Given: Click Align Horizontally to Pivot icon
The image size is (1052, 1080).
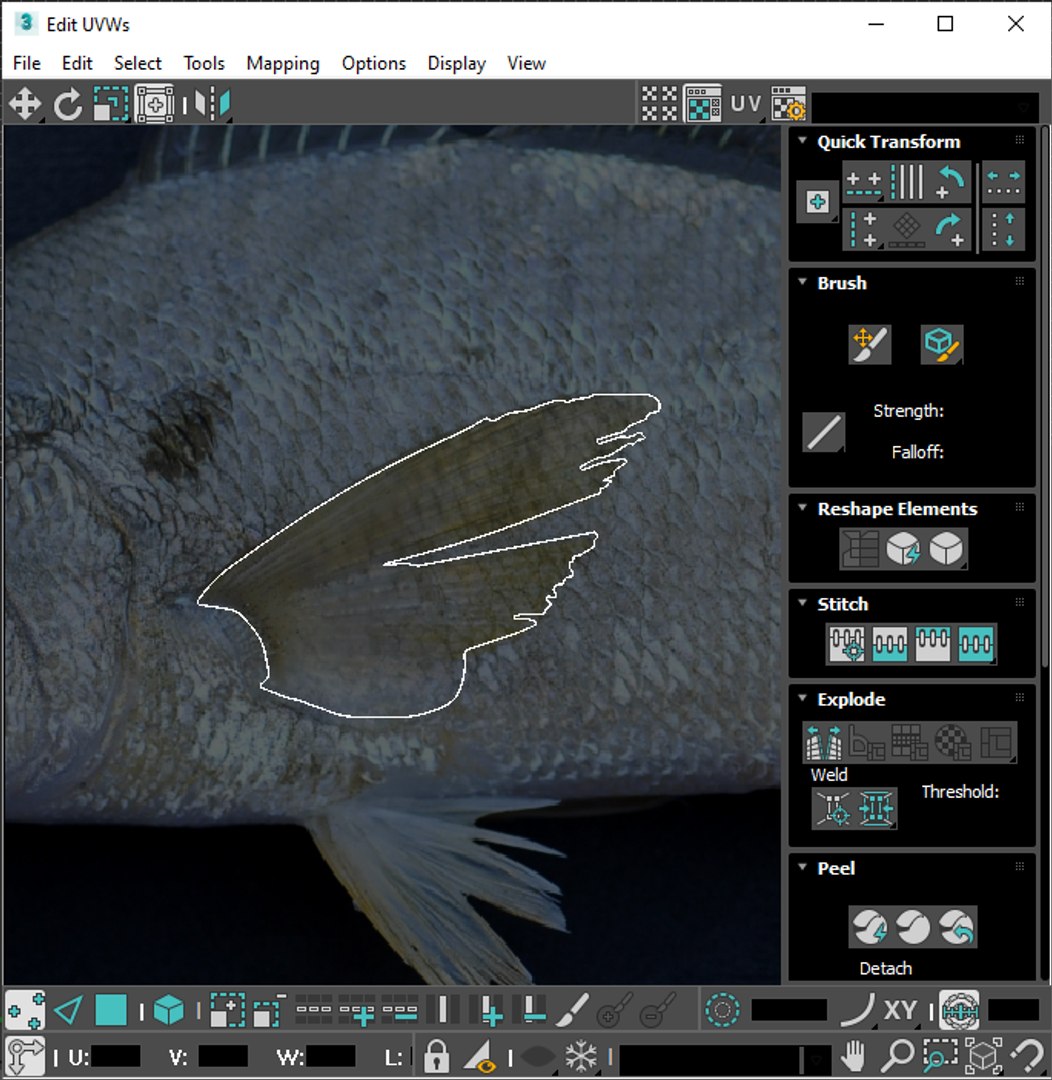Looking at the screenshot, I should [863, 183].
